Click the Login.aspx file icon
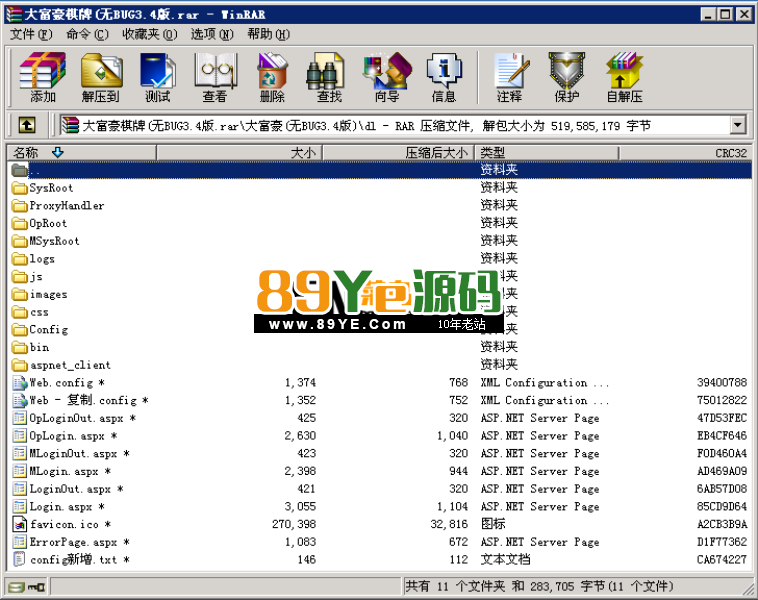This screenshot has height=600, width=758. tap(20, 507)
